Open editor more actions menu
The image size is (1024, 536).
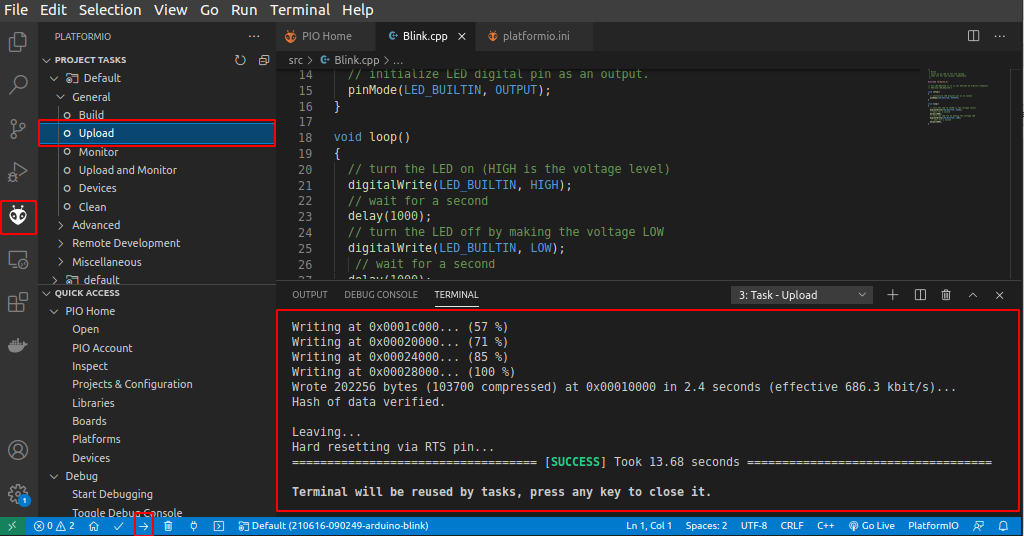click(1000, 36)
